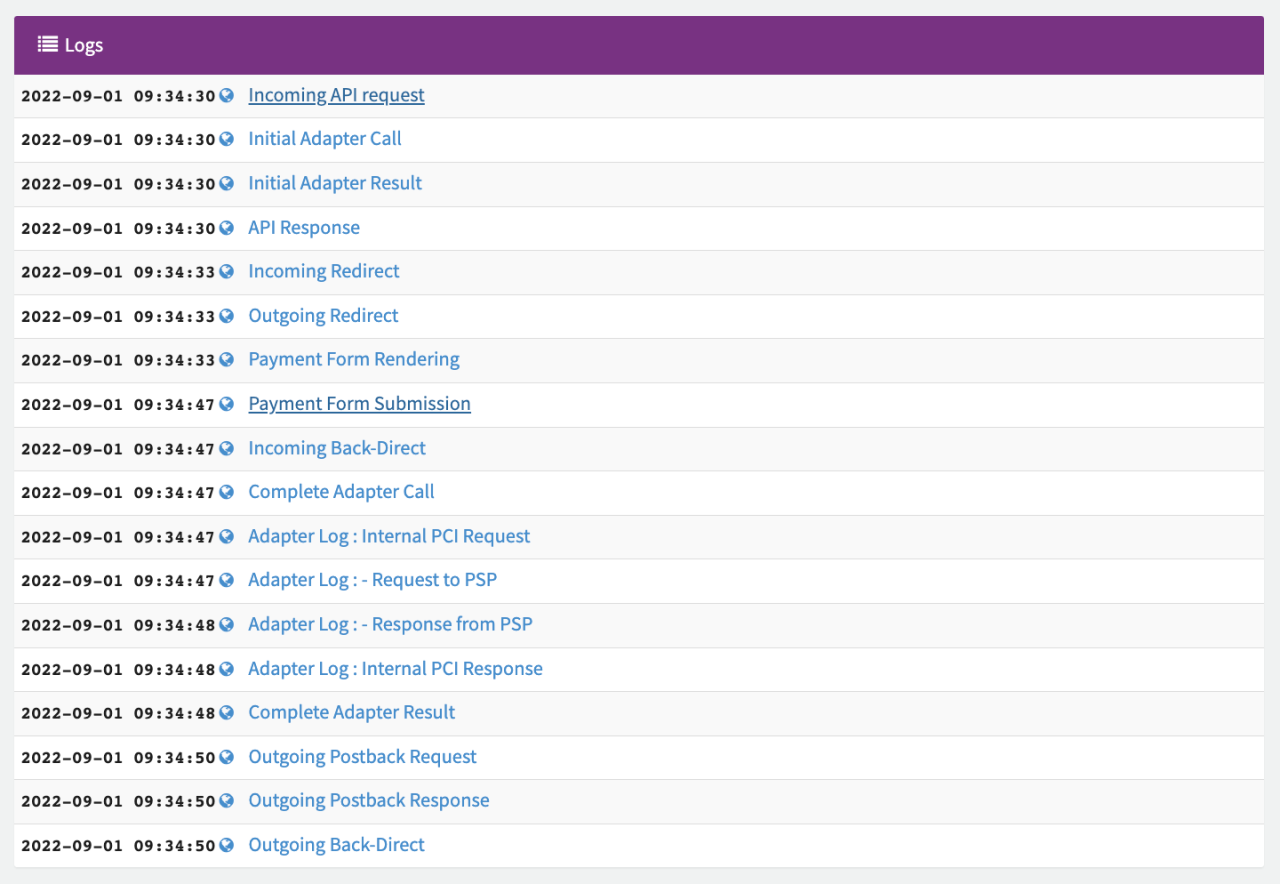
Task: Open Outgoing Postback Request entry
Action: tap(362, 756)
